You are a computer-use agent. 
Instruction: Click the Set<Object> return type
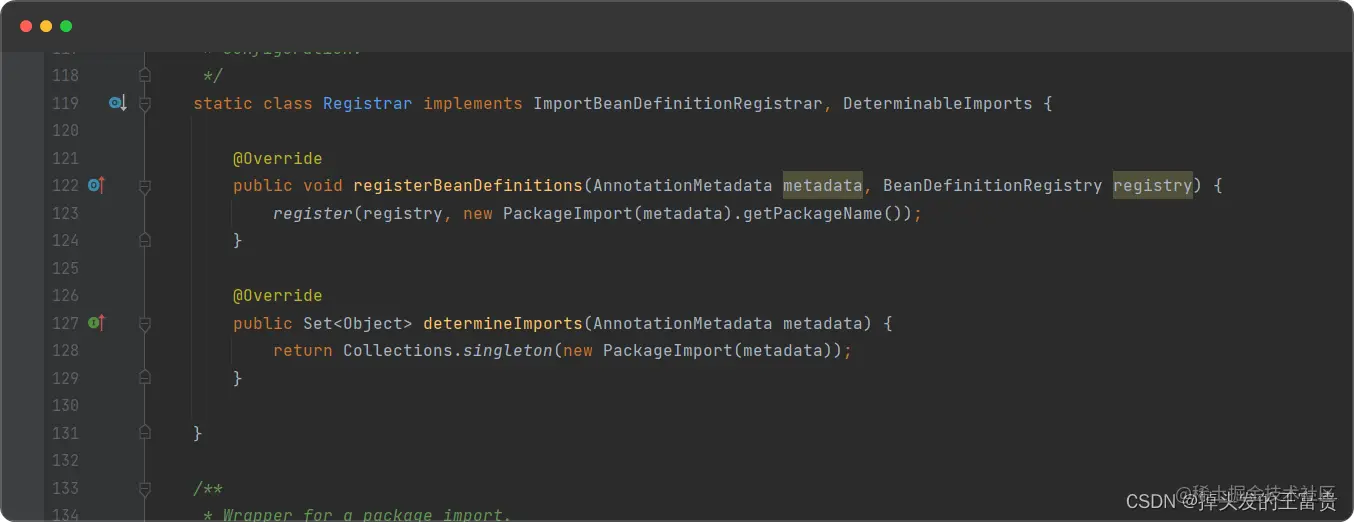coord(357,323)
